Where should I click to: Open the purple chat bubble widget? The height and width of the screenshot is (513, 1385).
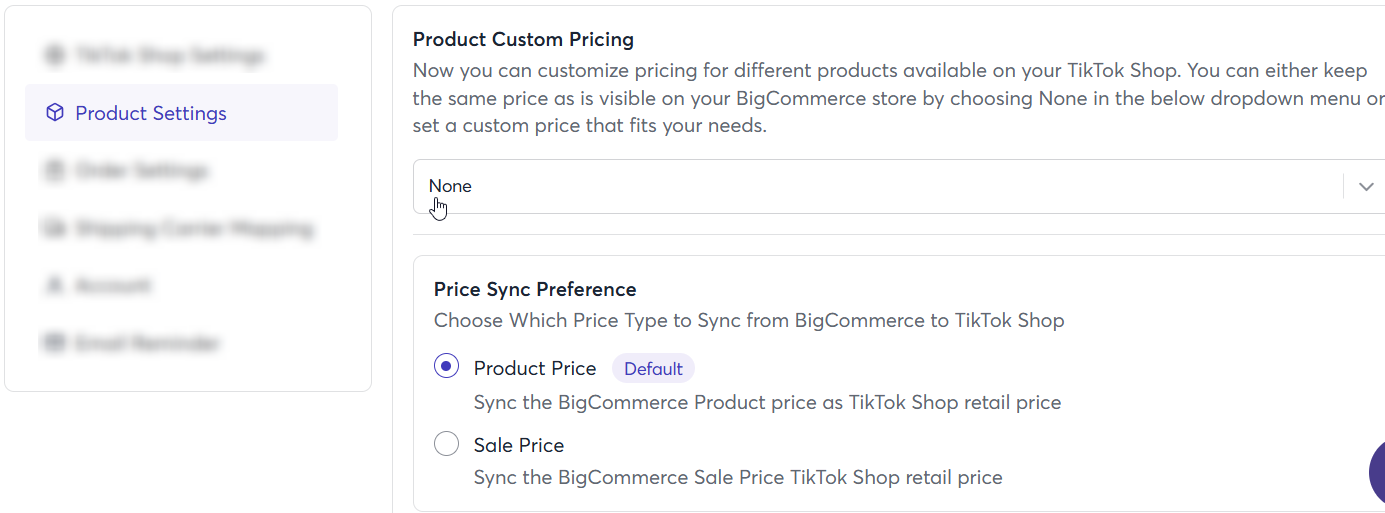point(1376,472)
